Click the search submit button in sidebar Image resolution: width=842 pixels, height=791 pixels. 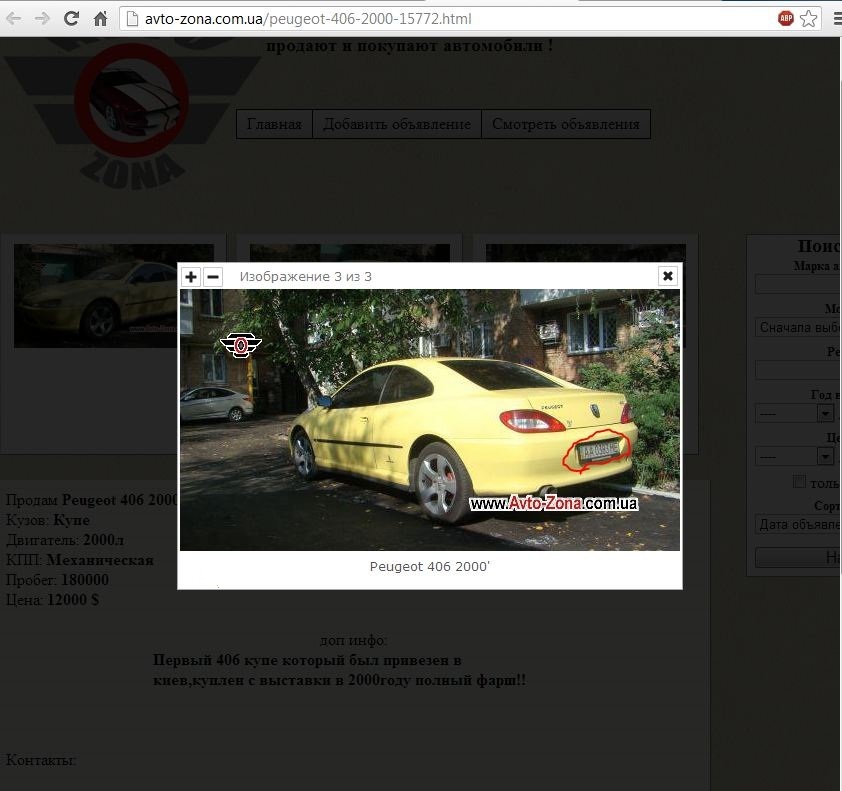pyautogui.click(x=797, y=558)
